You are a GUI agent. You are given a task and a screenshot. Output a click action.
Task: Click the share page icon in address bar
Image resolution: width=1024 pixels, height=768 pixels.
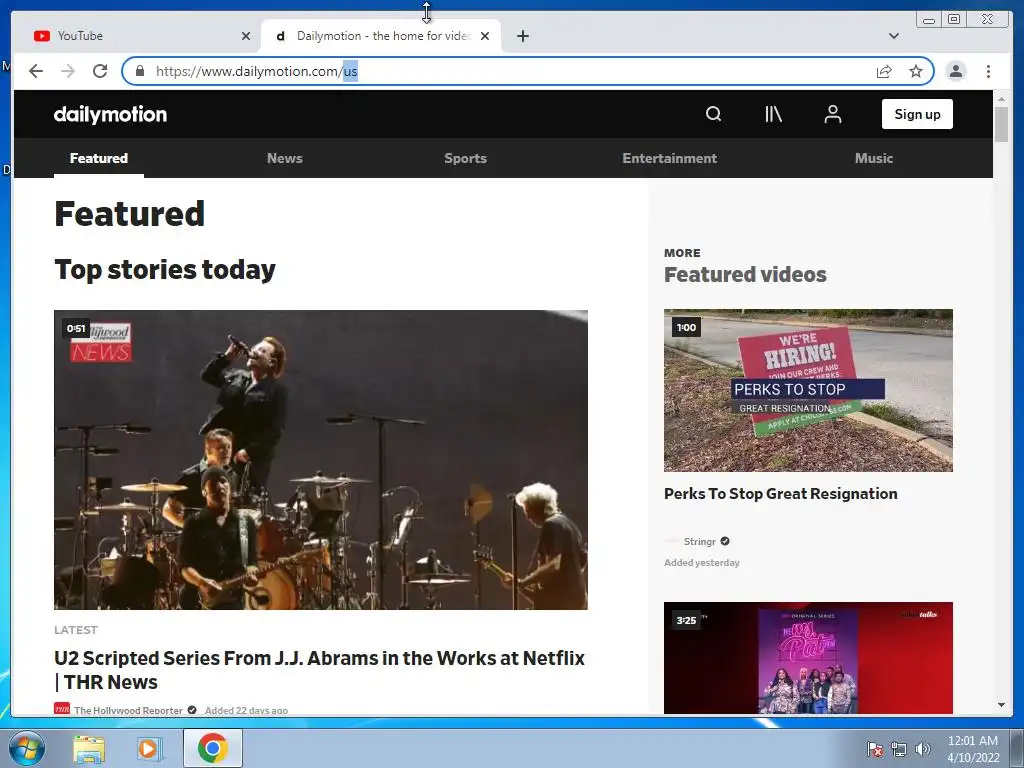884,71
